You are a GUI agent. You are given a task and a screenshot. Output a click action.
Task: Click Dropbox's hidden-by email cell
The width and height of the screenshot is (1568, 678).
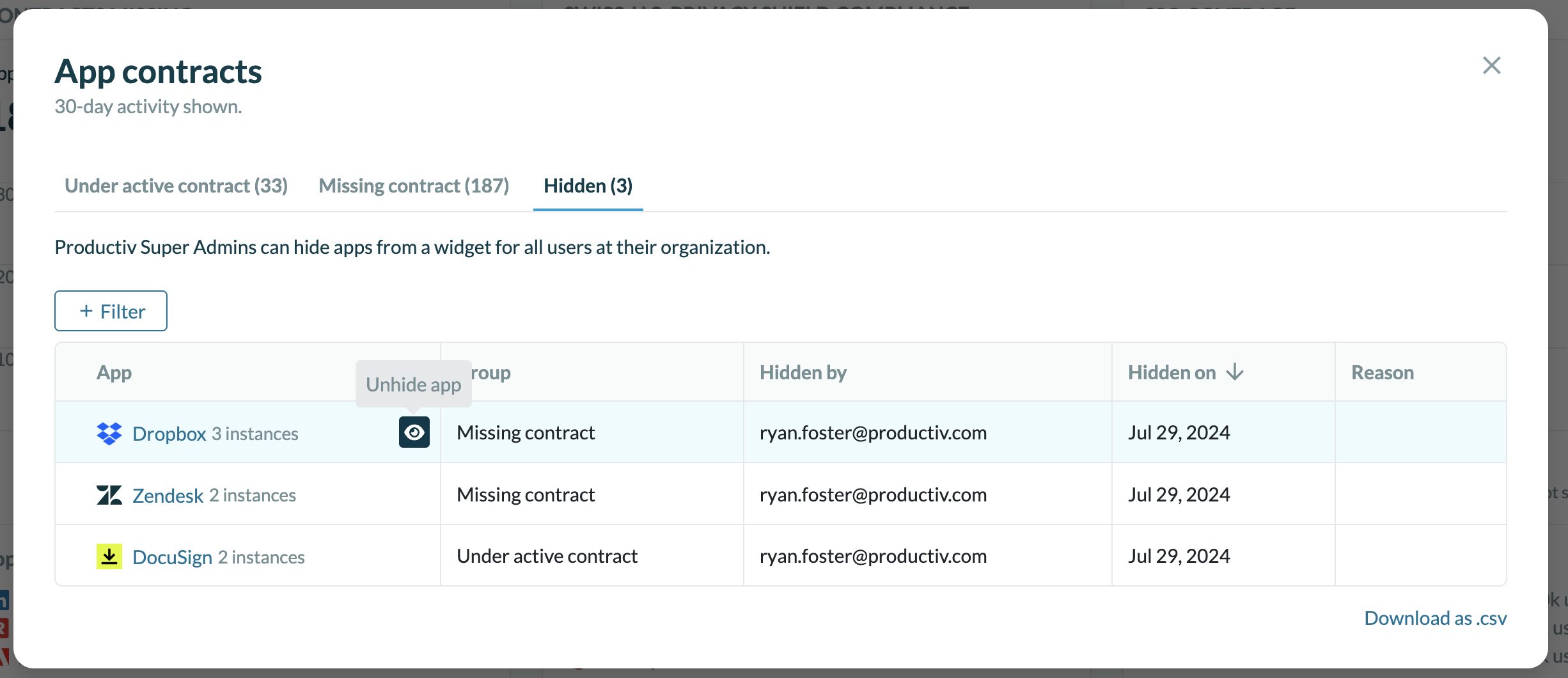pos(873,432)
